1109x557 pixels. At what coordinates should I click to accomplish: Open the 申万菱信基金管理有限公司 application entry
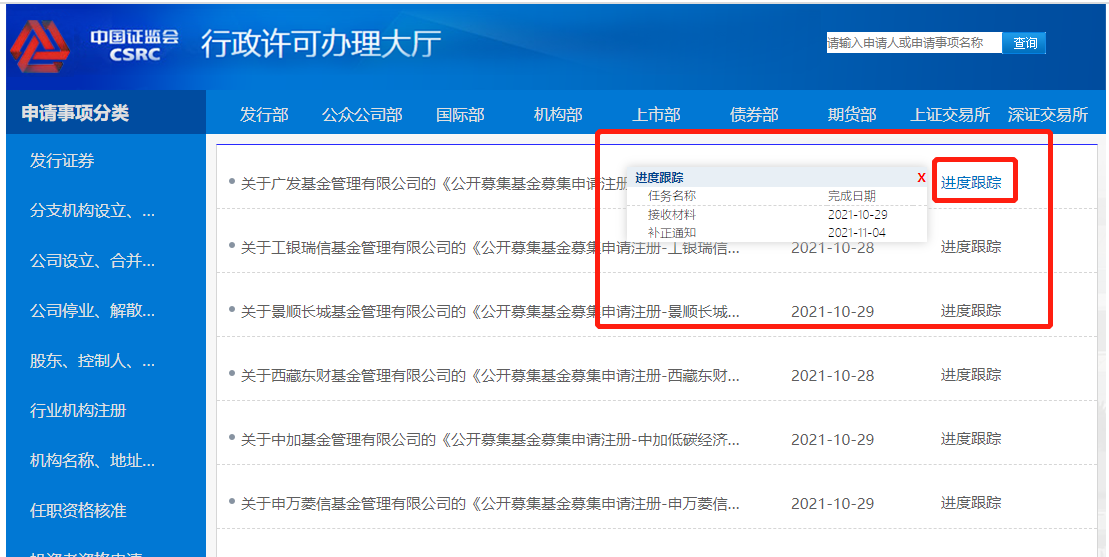(x=490, y=504)
